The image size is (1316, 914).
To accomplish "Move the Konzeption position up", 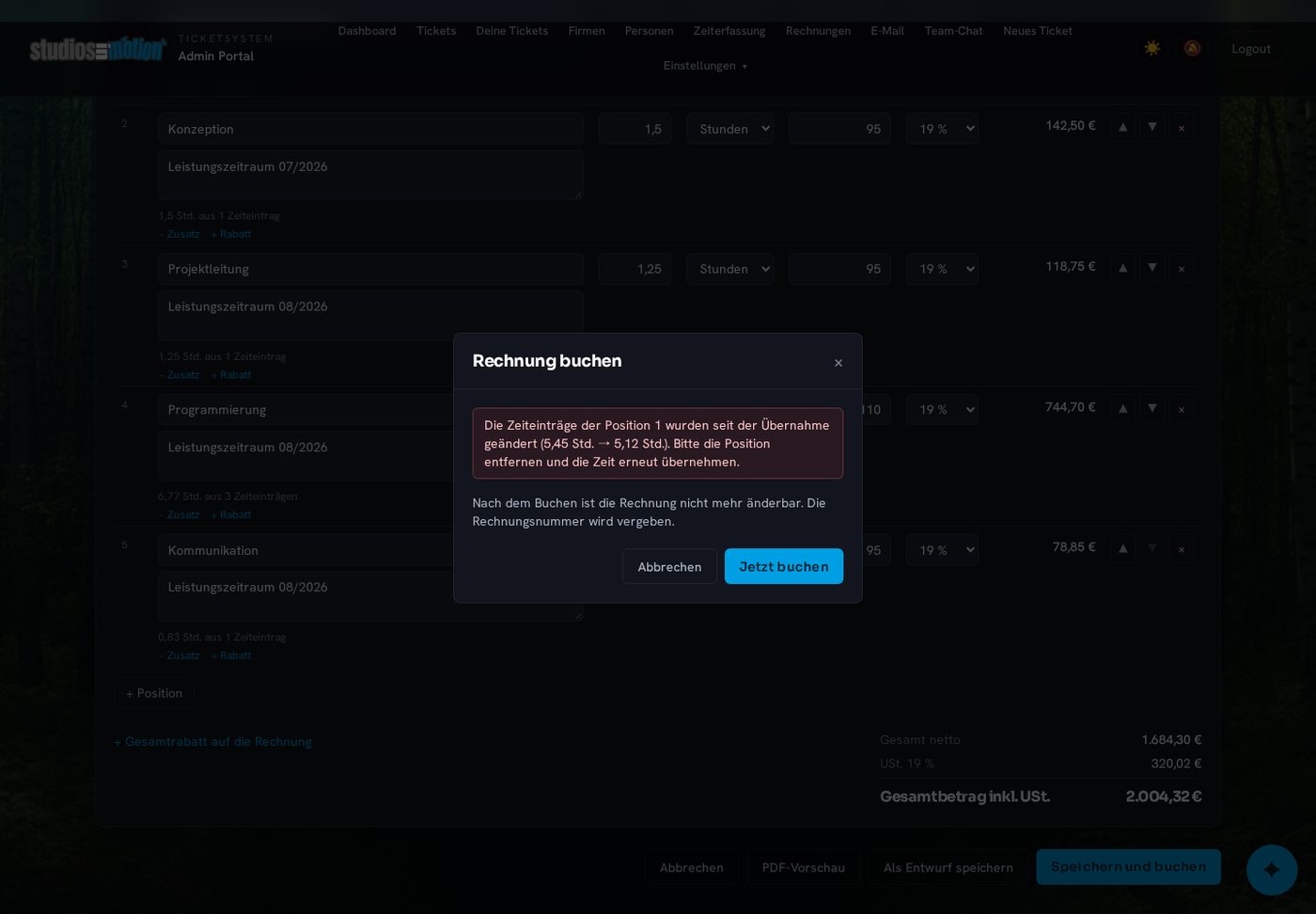I will click(1122, 127).
